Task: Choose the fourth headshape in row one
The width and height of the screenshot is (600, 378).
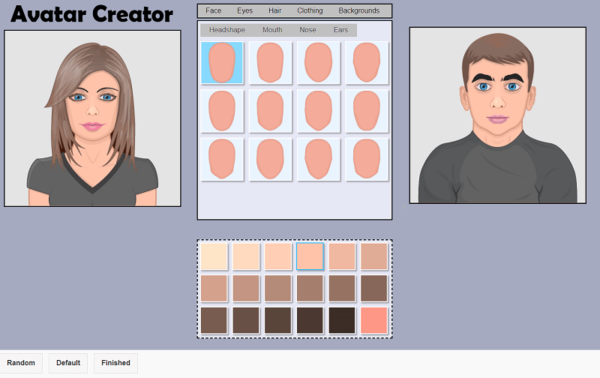Action: 367,63
